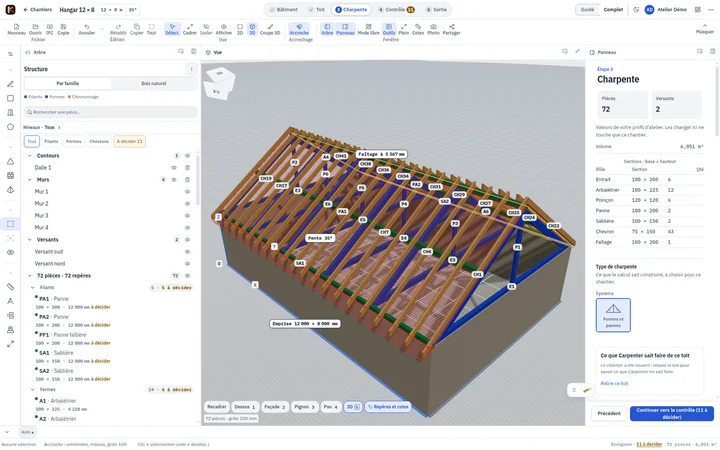Screen dimensions: 720x450
Task: Collapse the 72 pièces group
Action: click(x=30, y=276)
